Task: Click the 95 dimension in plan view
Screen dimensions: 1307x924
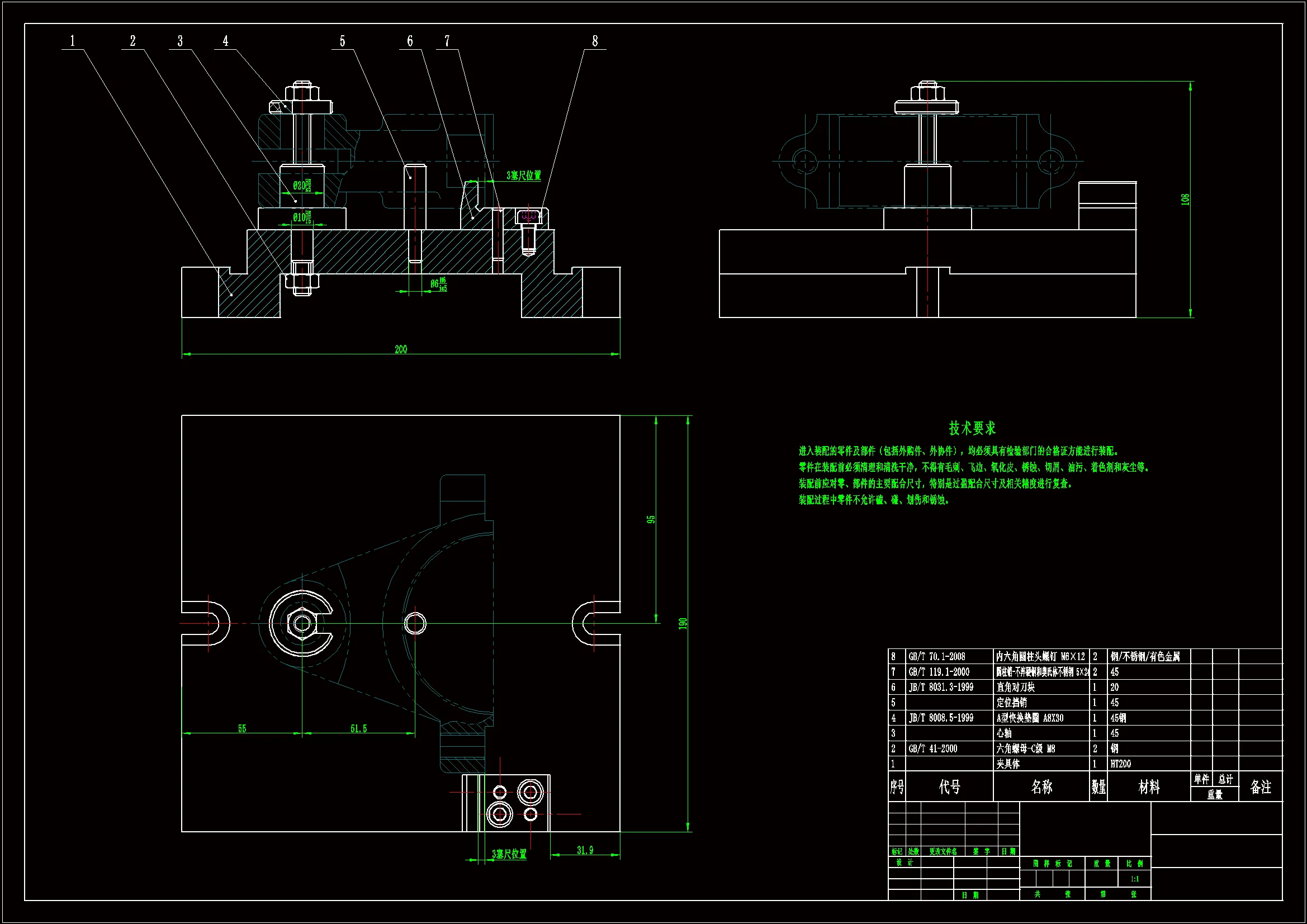Action: tap(651, 519)
